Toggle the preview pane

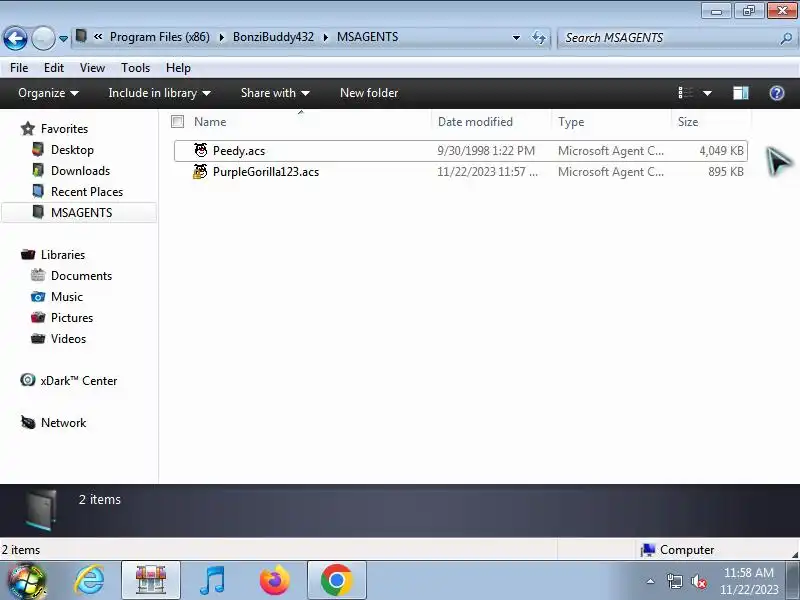[741, 93]
